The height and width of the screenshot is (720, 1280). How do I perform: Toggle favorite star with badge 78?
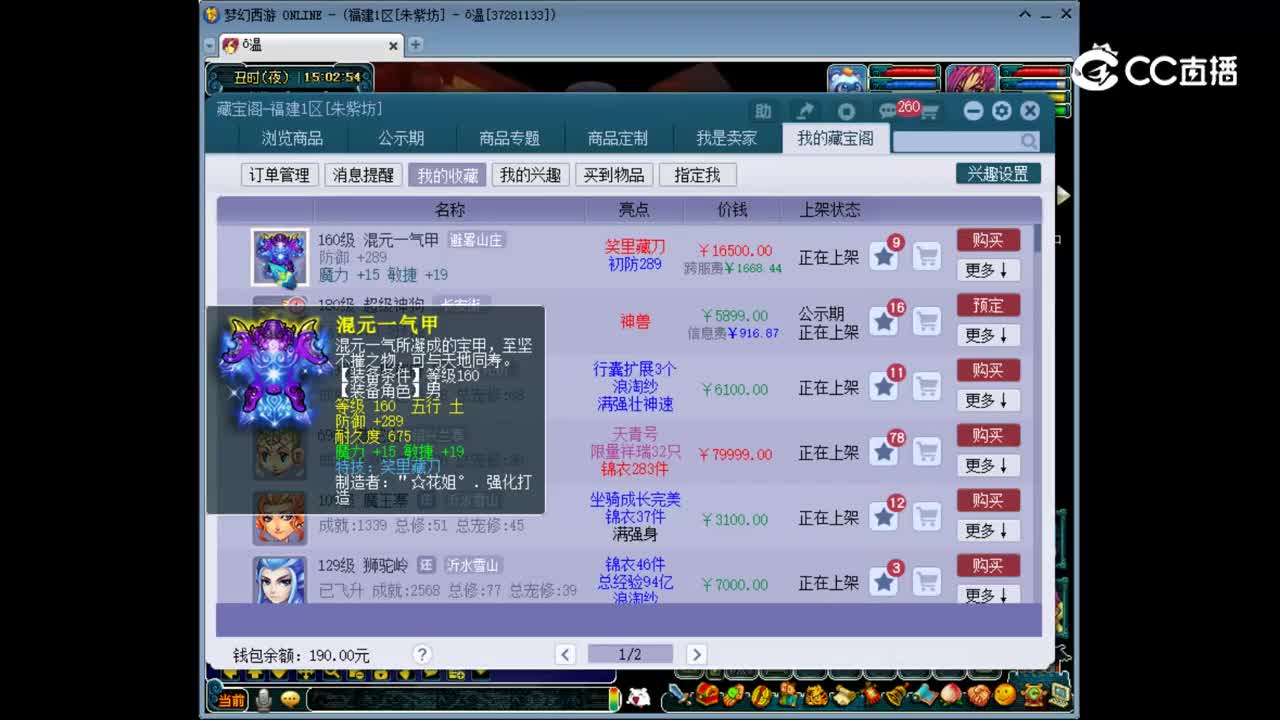(883, 452)
